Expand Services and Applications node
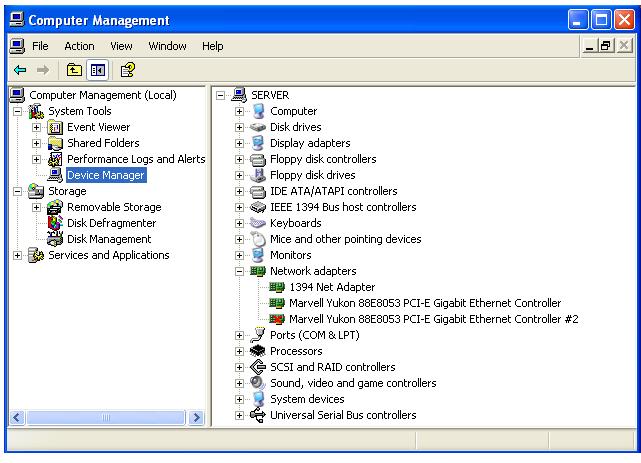641x463 pixels. tap(17, 255)
